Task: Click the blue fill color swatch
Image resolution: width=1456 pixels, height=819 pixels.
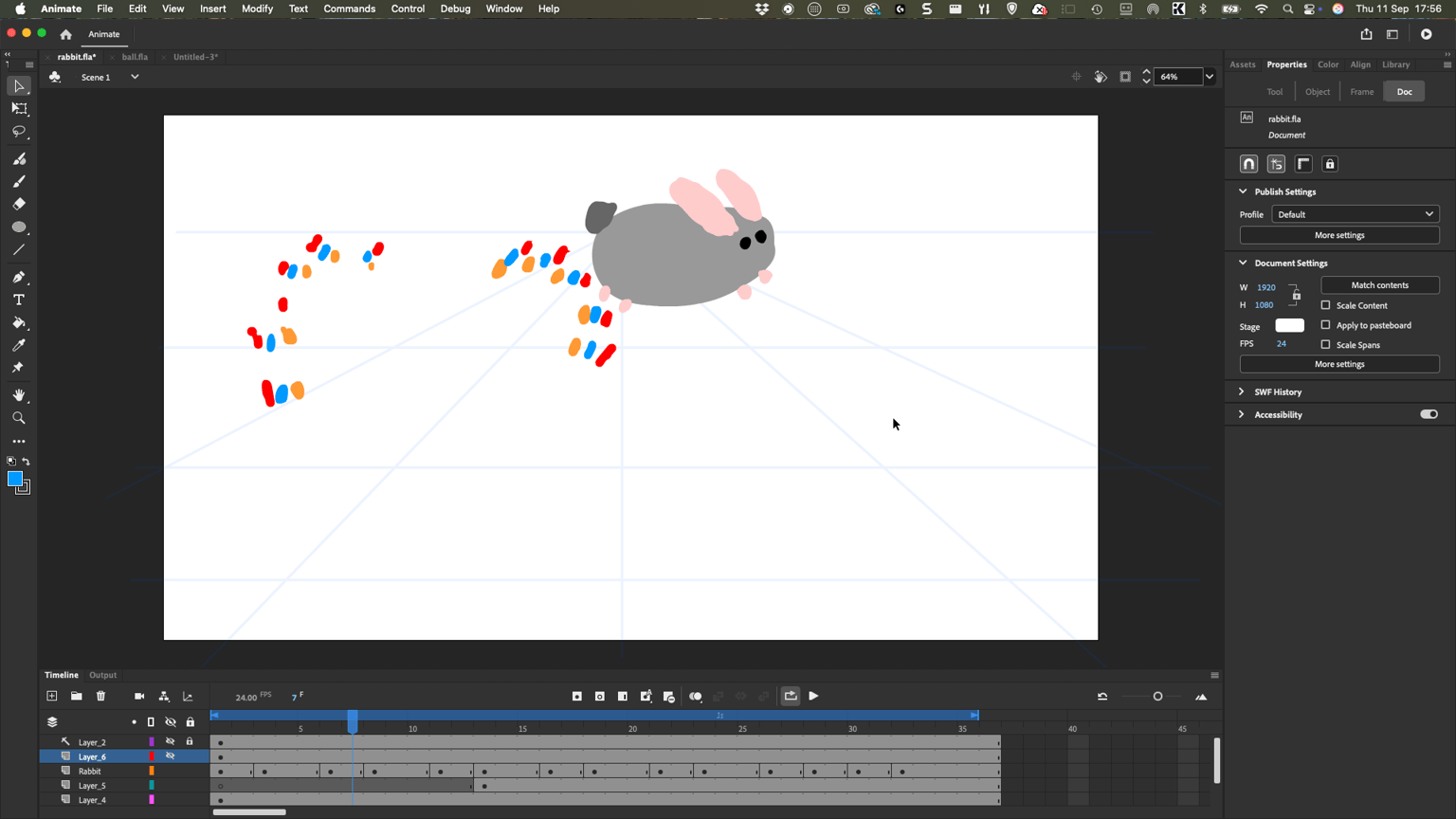Action: 15,479
